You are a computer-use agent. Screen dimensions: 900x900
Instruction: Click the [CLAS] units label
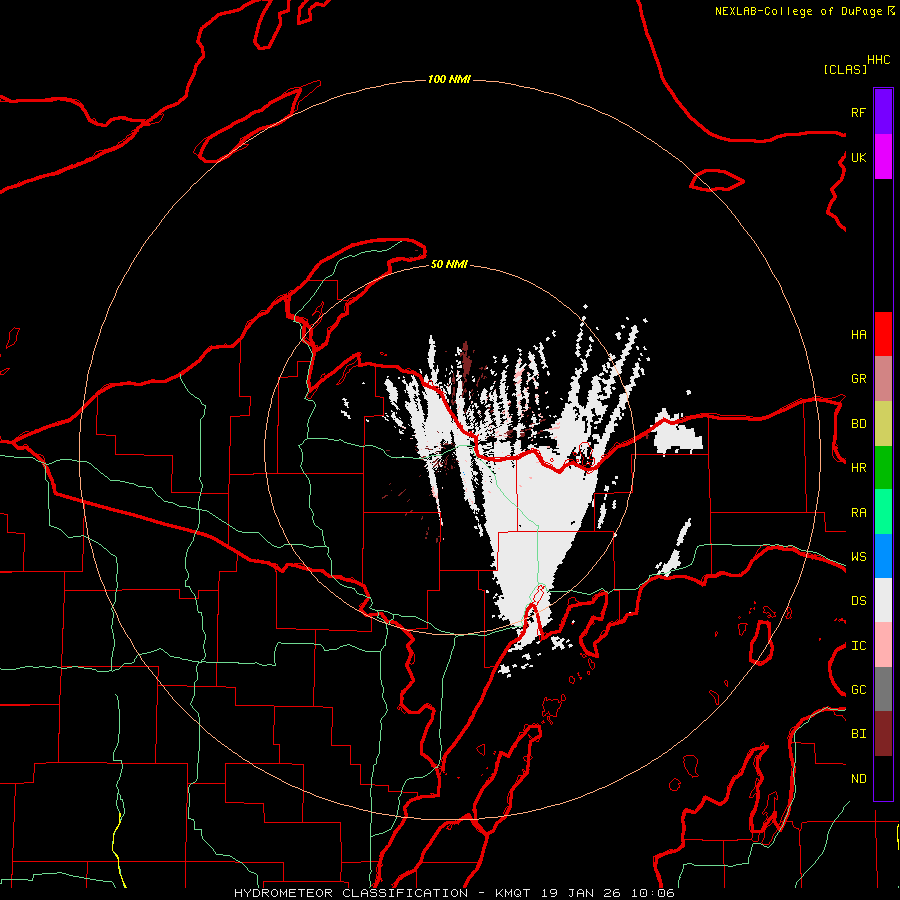(845, 69)
